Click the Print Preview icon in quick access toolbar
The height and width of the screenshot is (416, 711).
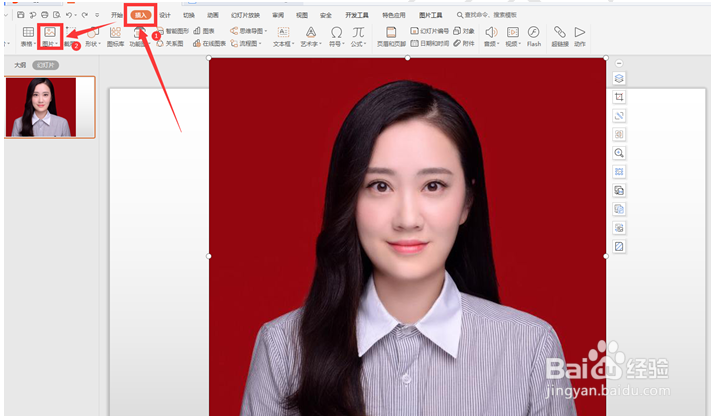56,15
